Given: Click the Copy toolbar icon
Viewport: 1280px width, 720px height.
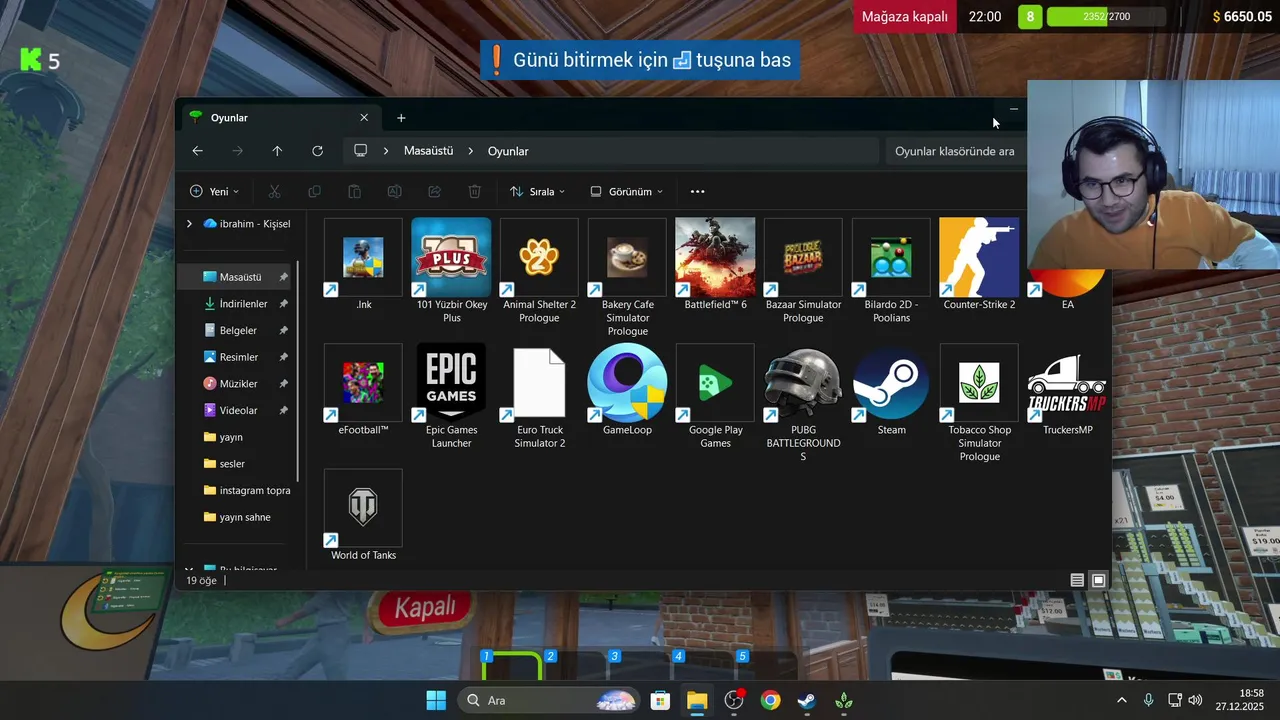Looking at the screenshot, I should point(314,191).
